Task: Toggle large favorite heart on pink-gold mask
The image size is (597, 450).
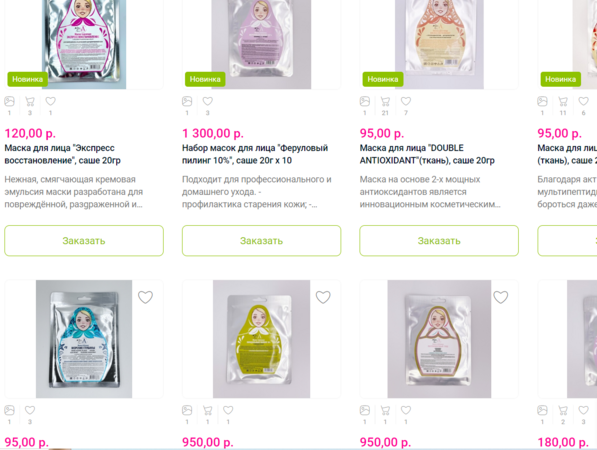Action: coord(500,297)
